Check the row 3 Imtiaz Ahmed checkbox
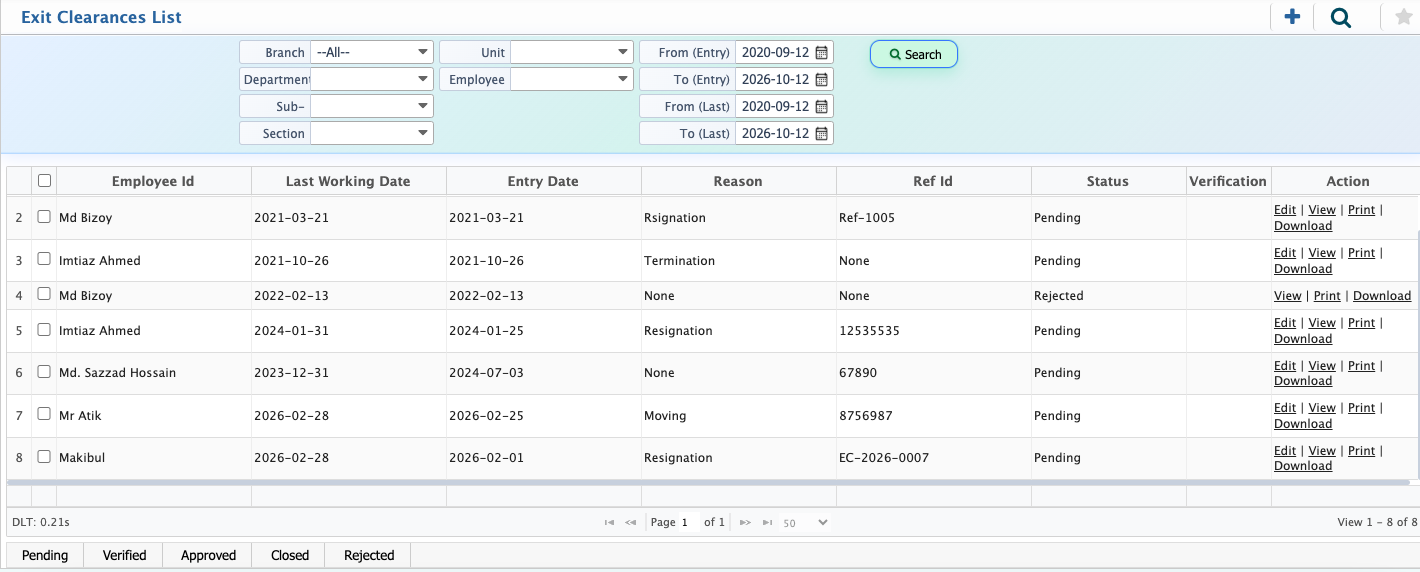The height and width of the screenshot is (572, 1420). coord(44,259)
